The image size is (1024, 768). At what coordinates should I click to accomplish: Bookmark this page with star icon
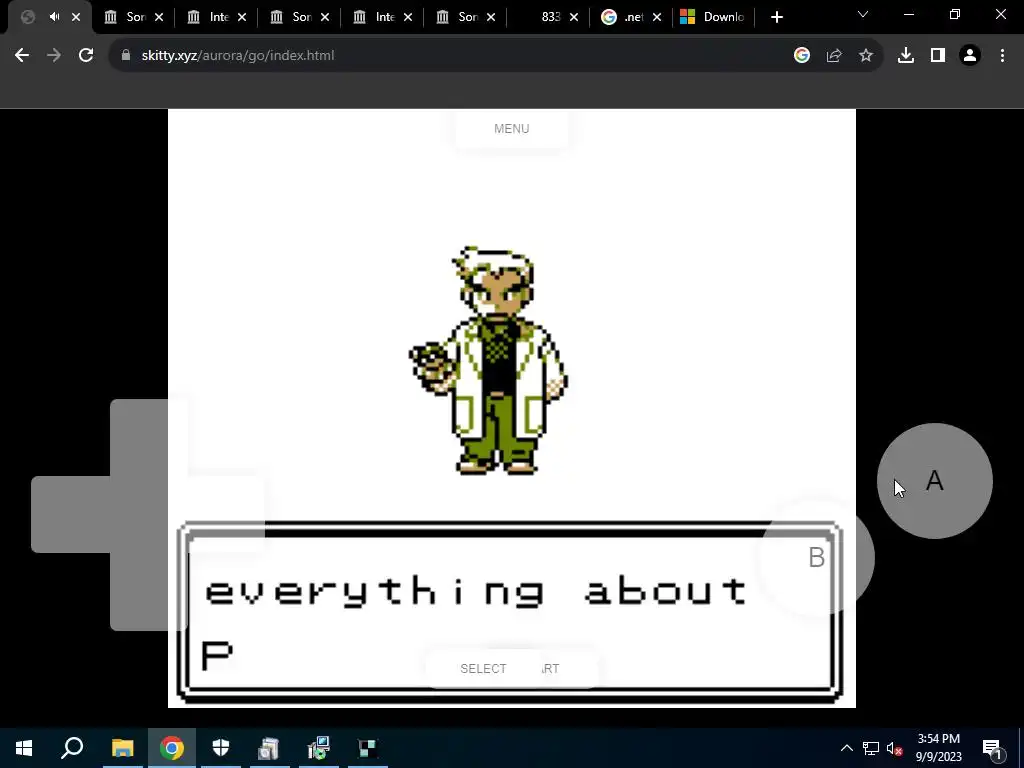tap(866, 56)
